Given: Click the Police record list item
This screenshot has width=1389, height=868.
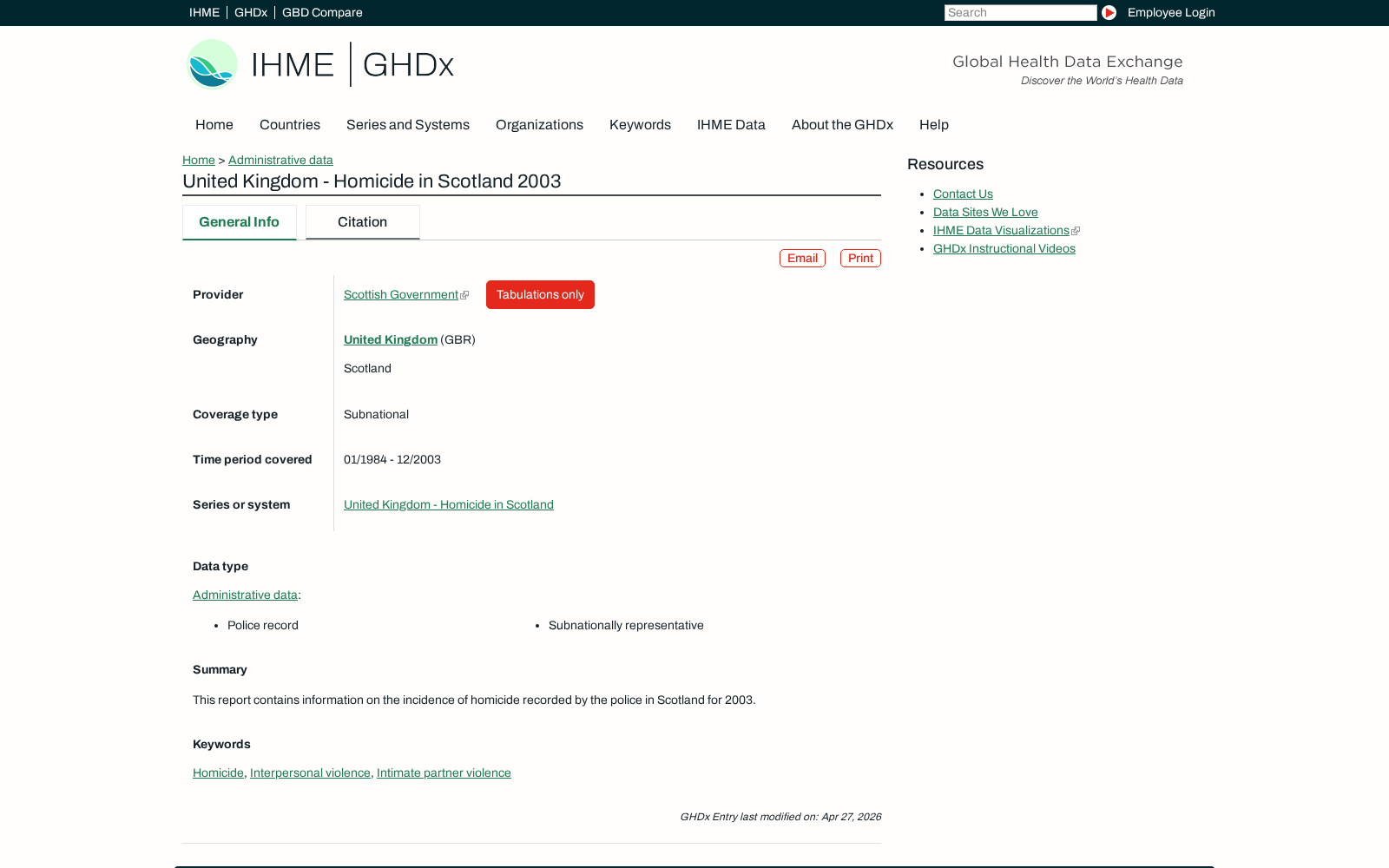Looking at the screenshot, I should pos(263,625).
